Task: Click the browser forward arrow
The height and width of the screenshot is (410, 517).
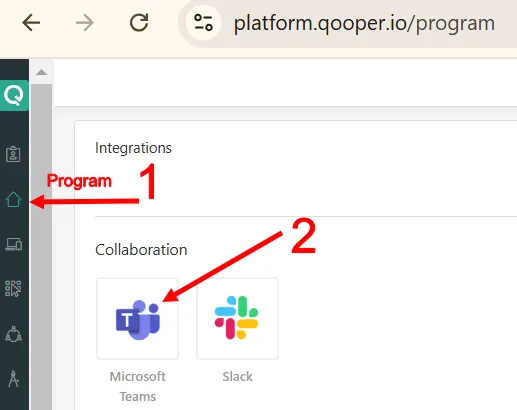Action: [x=85, y=23]
